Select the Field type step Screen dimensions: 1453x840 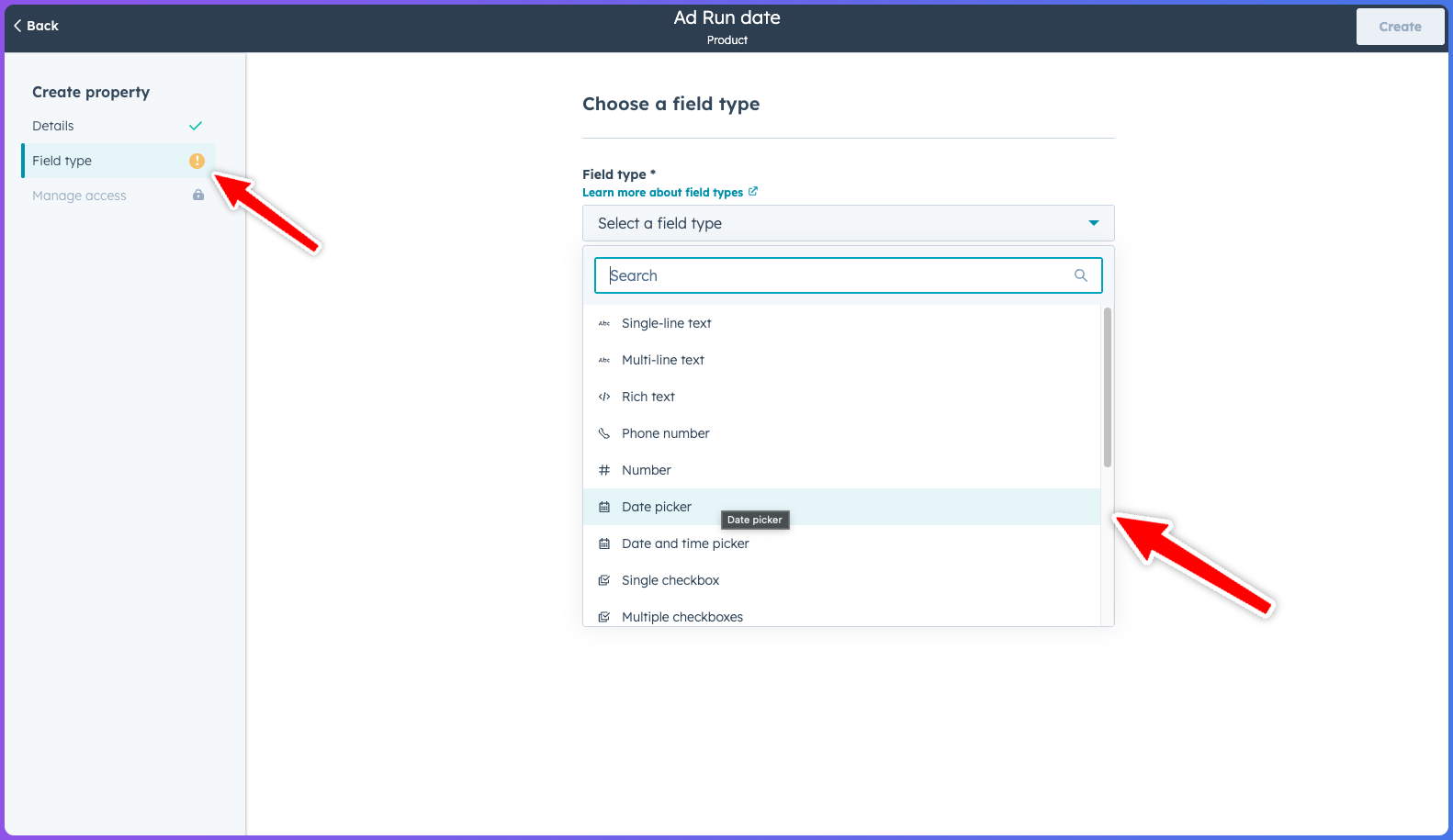pos(118,161)
